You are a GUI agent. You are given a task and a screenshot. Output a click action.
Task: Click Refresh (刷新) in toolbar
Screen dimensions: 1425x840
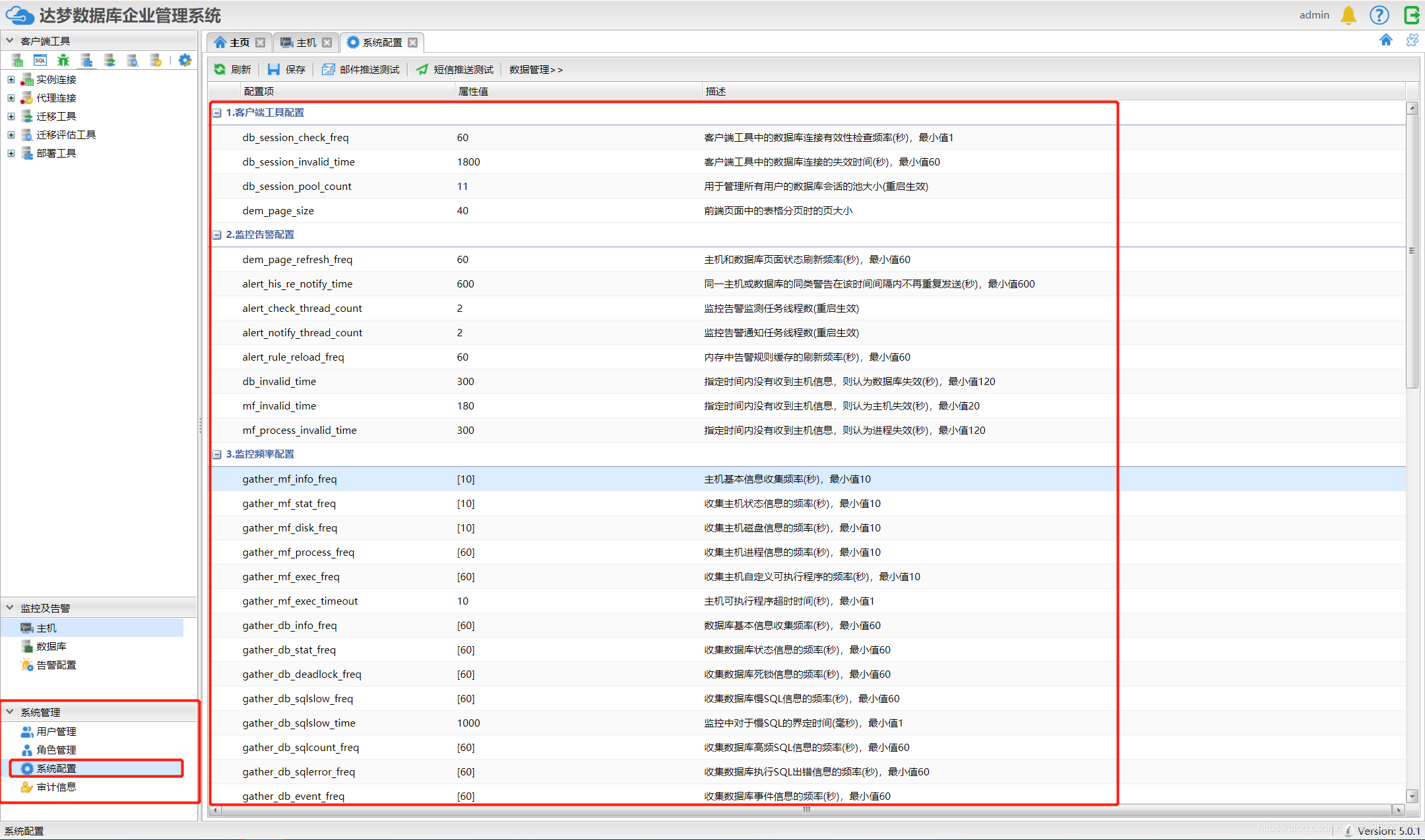point(233,69)
